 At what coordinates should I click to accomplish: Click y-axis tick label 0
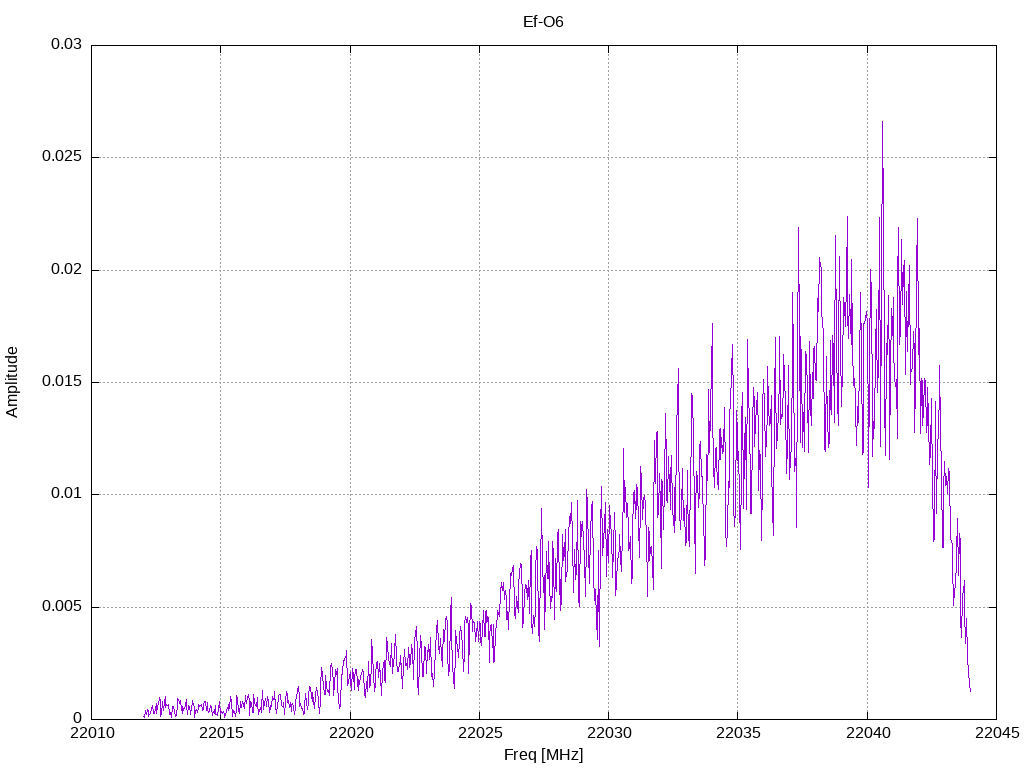(78, 719)
